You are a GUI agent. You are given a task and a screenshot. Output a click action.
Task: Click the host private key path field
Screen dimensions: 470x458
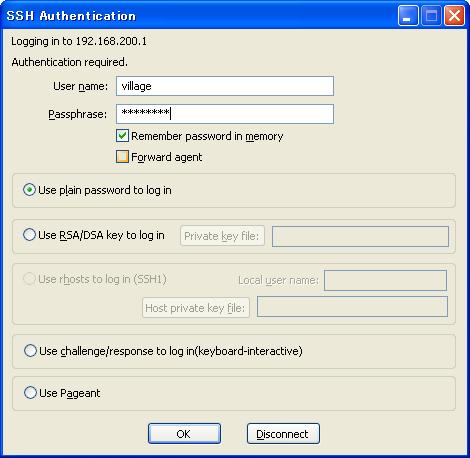click(x=352, y=307)
